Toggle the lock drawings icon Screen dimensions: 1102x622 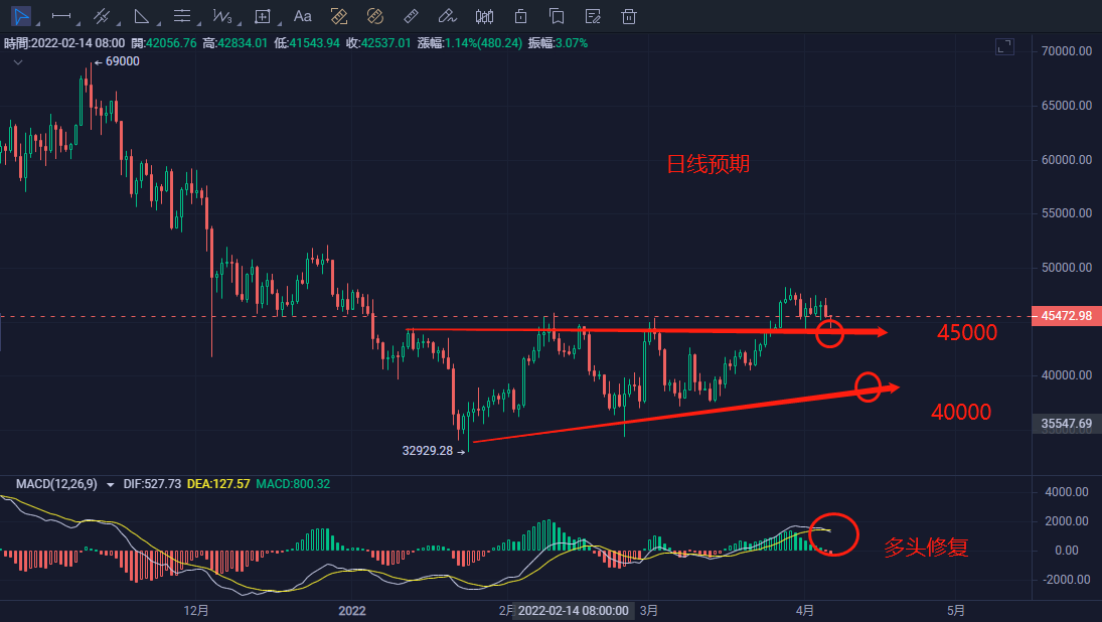[520, 16]
